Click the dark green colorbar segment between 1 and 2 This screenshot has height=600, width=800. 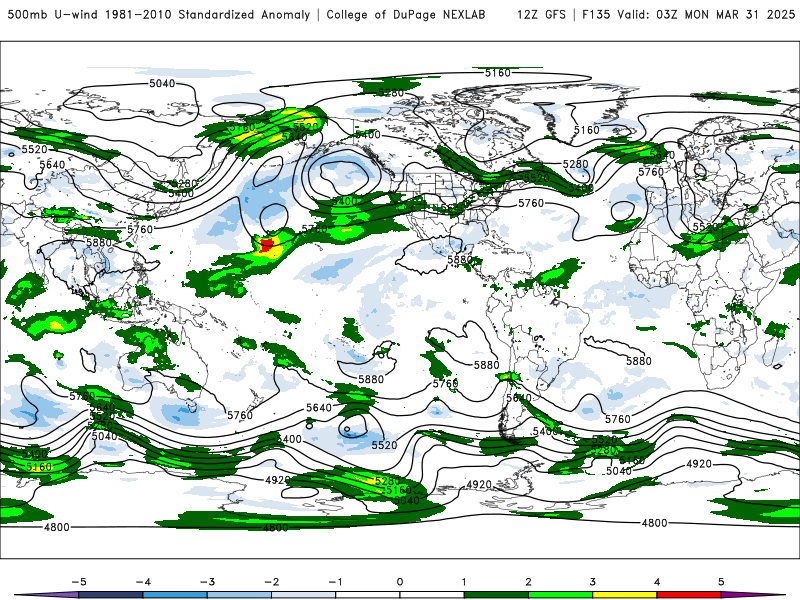(x=496, y=595)
